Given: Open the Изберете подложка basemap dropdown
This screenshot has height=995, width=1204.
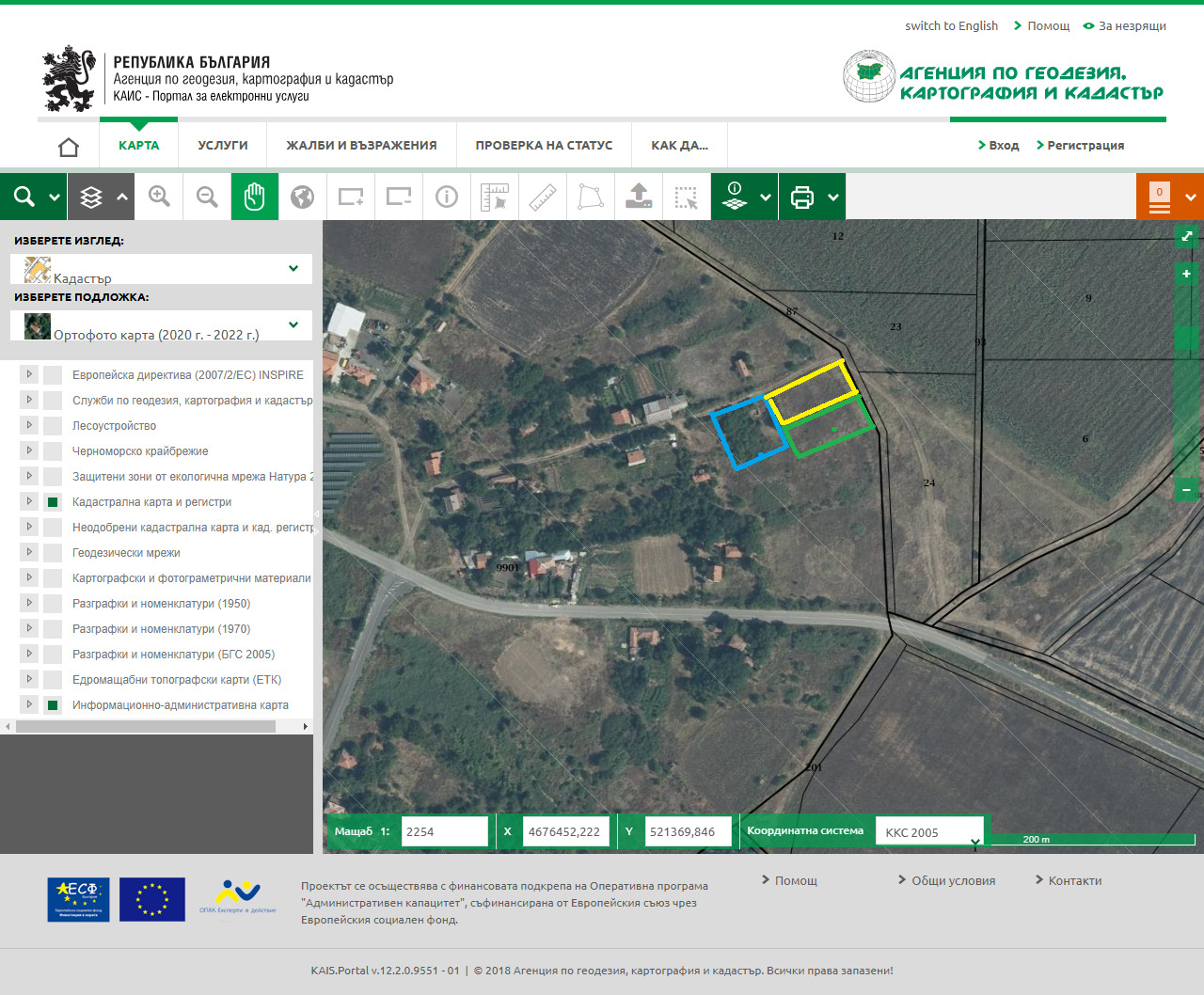Looking at the screenshot, I should [161, 325].
